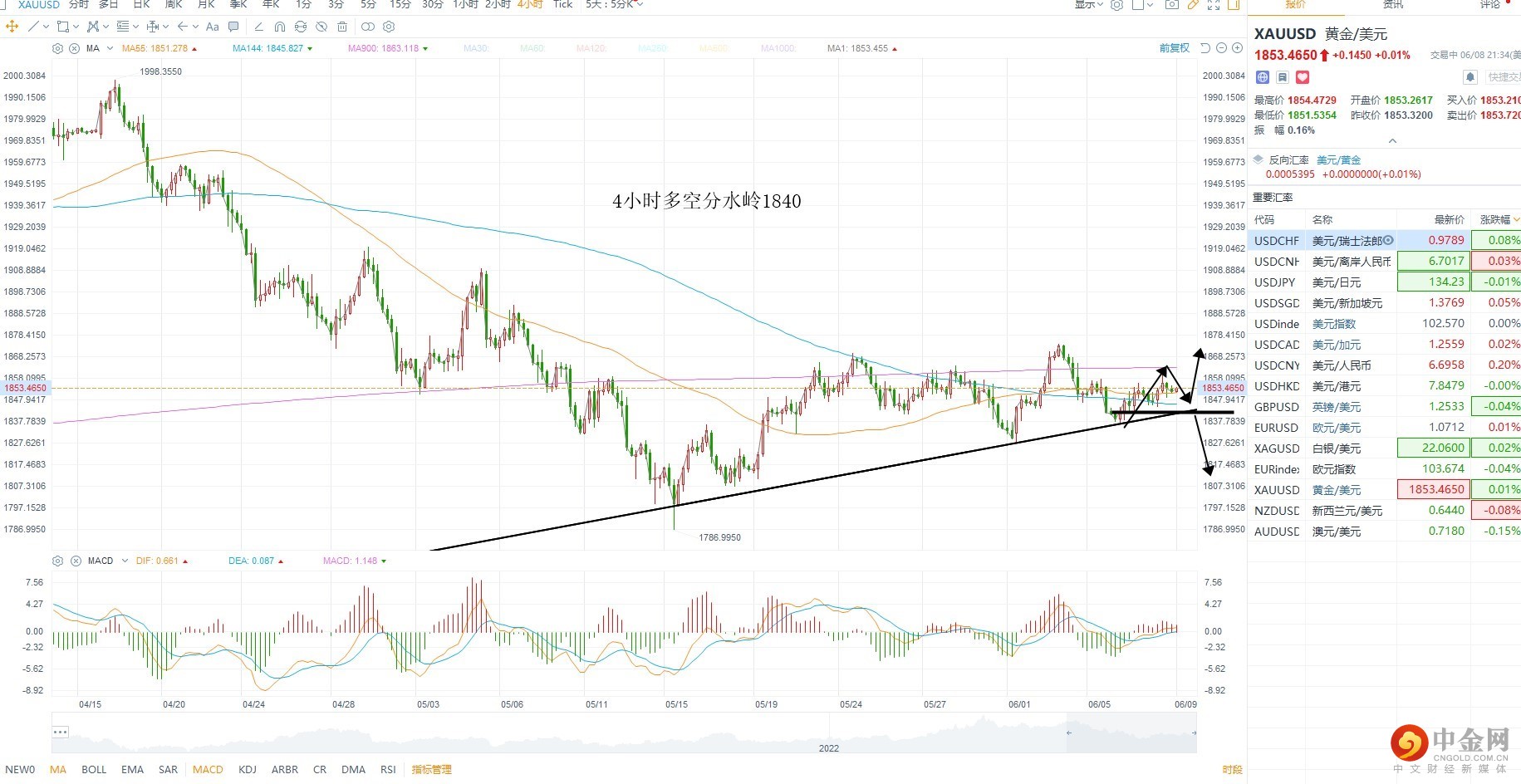This screenshot has width=1521, height=784.
Task: Activate the magnet snap tool
Action: 280,27
